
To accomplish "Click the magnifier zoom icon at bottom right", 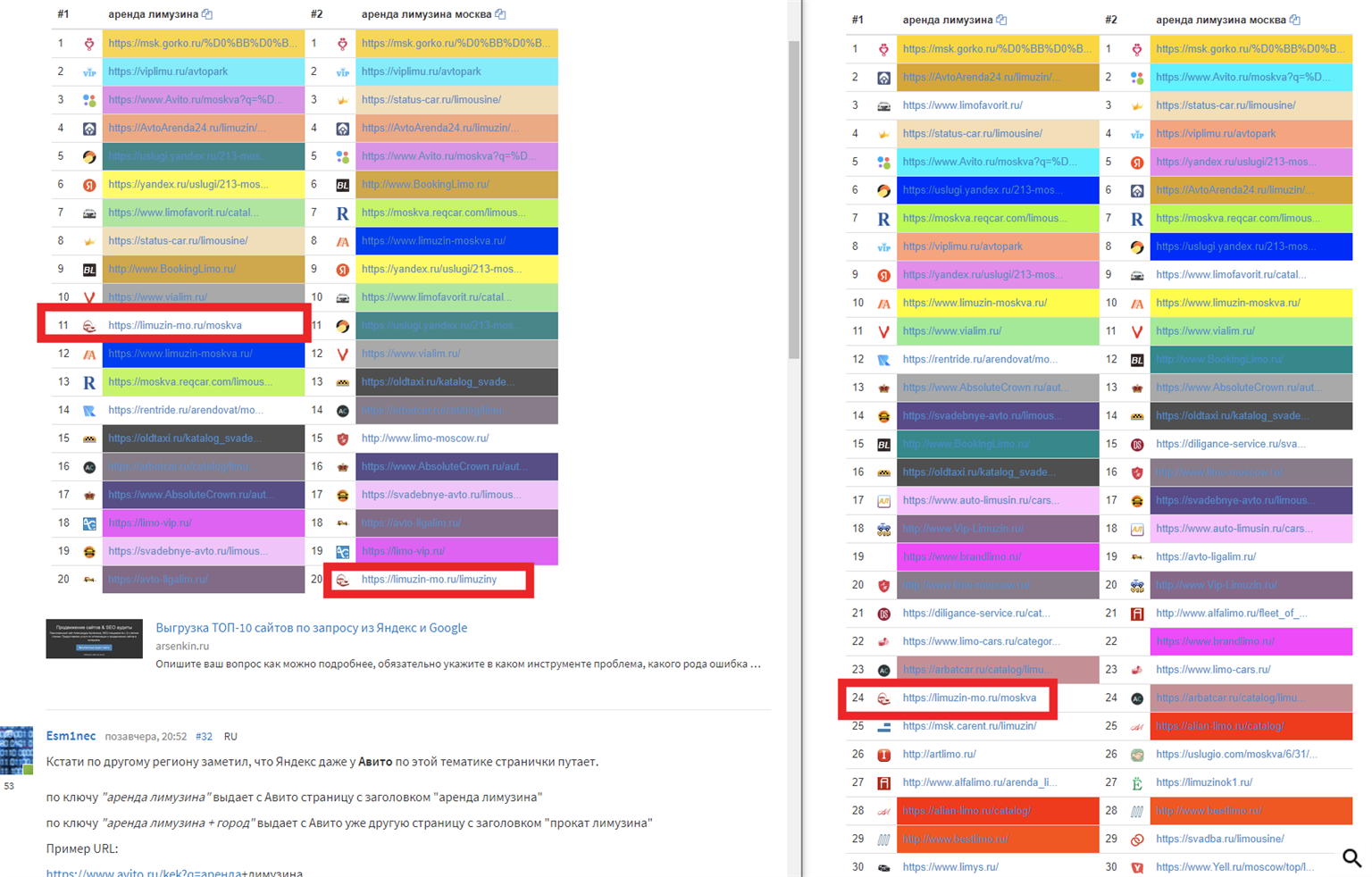I will (x=1351, y=858).
